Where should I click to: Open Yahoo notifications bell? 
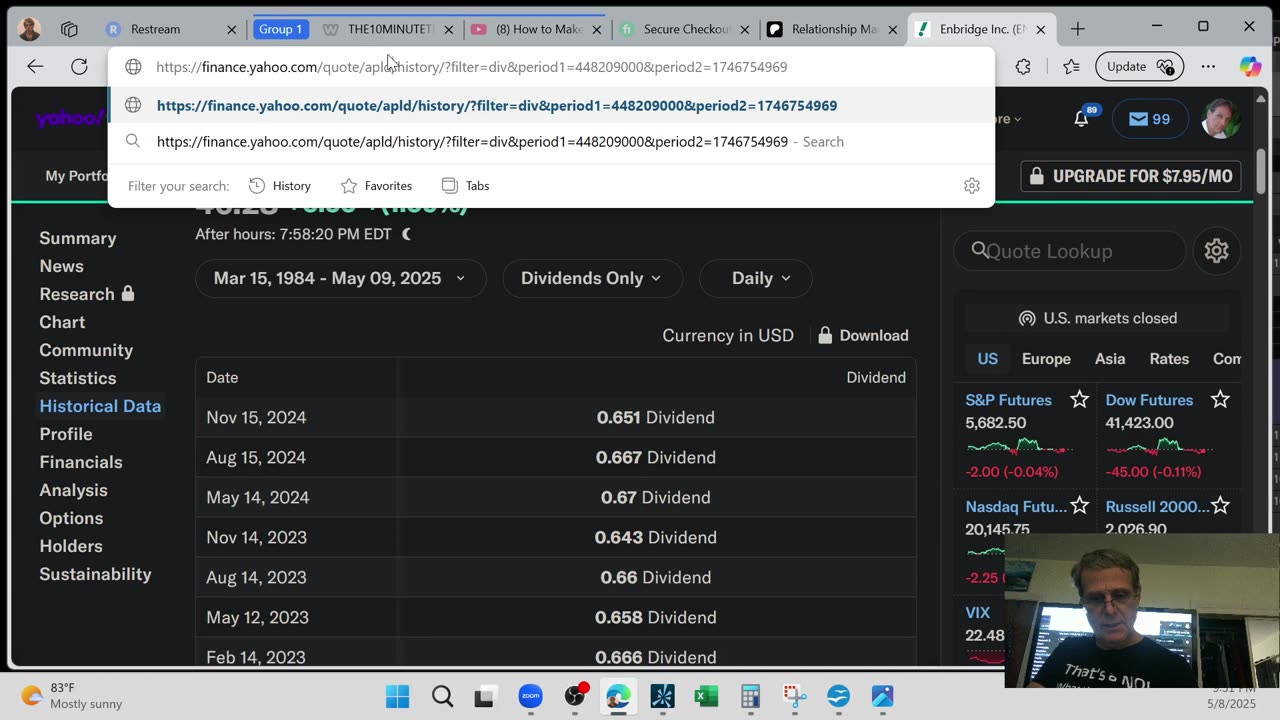1081,119
